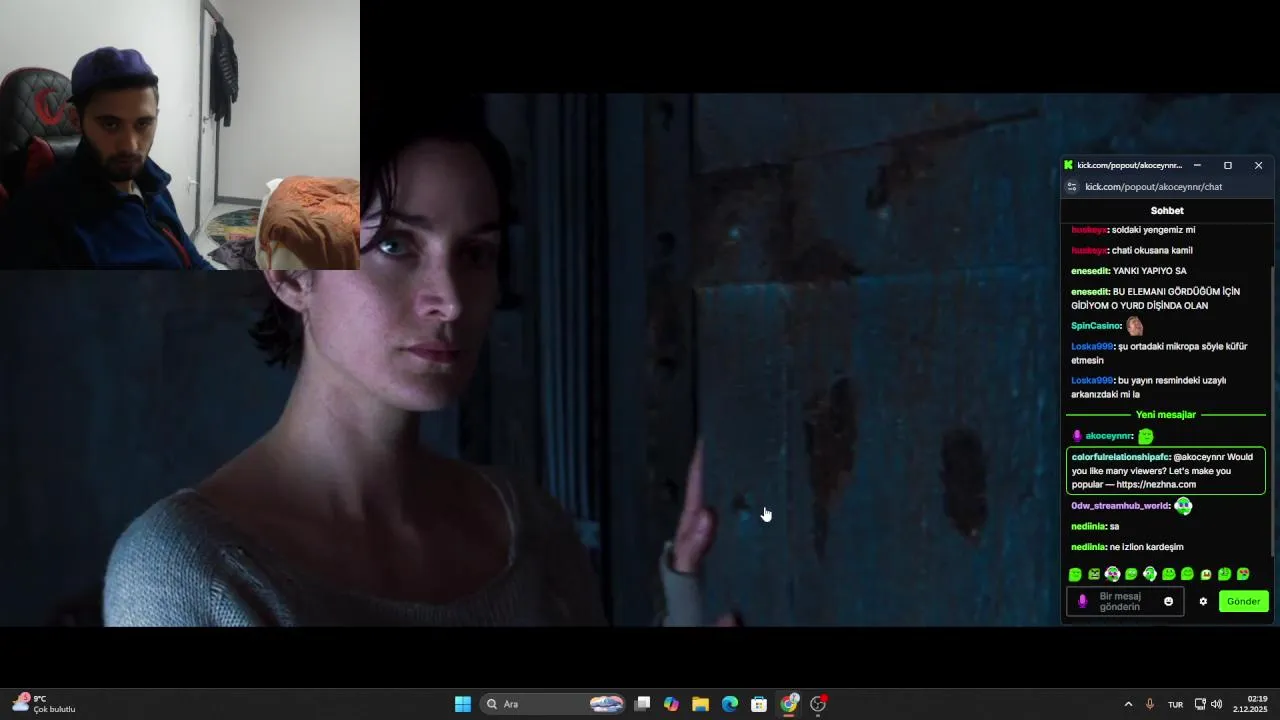1280x720 pixels.
Task: Click the purple microphone icon in message box
Action: [x=1082, y=601]
